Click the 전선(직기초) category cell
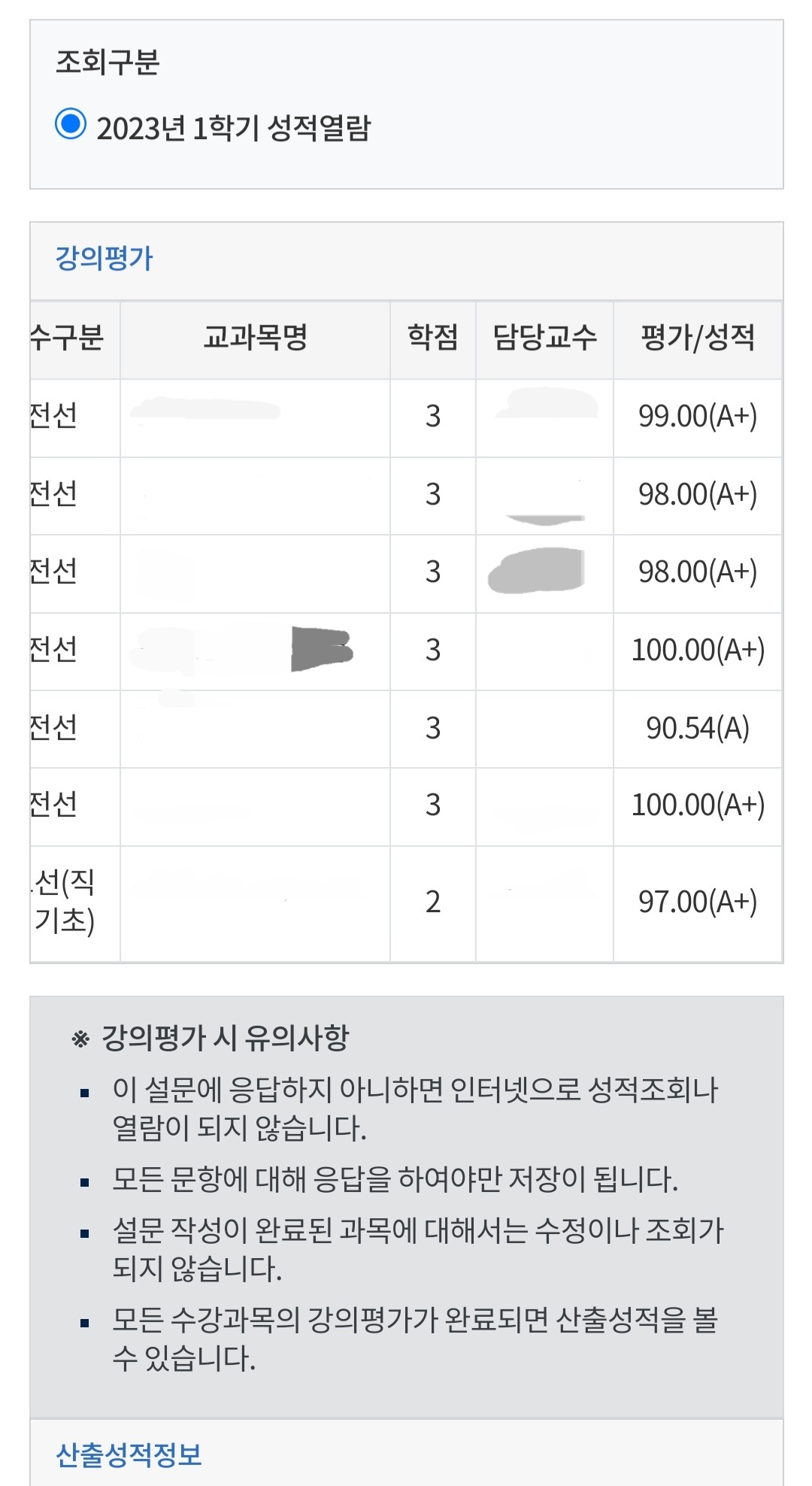Image resolution: width=812 pixels, height=1486 pixels. coord(74,902)
